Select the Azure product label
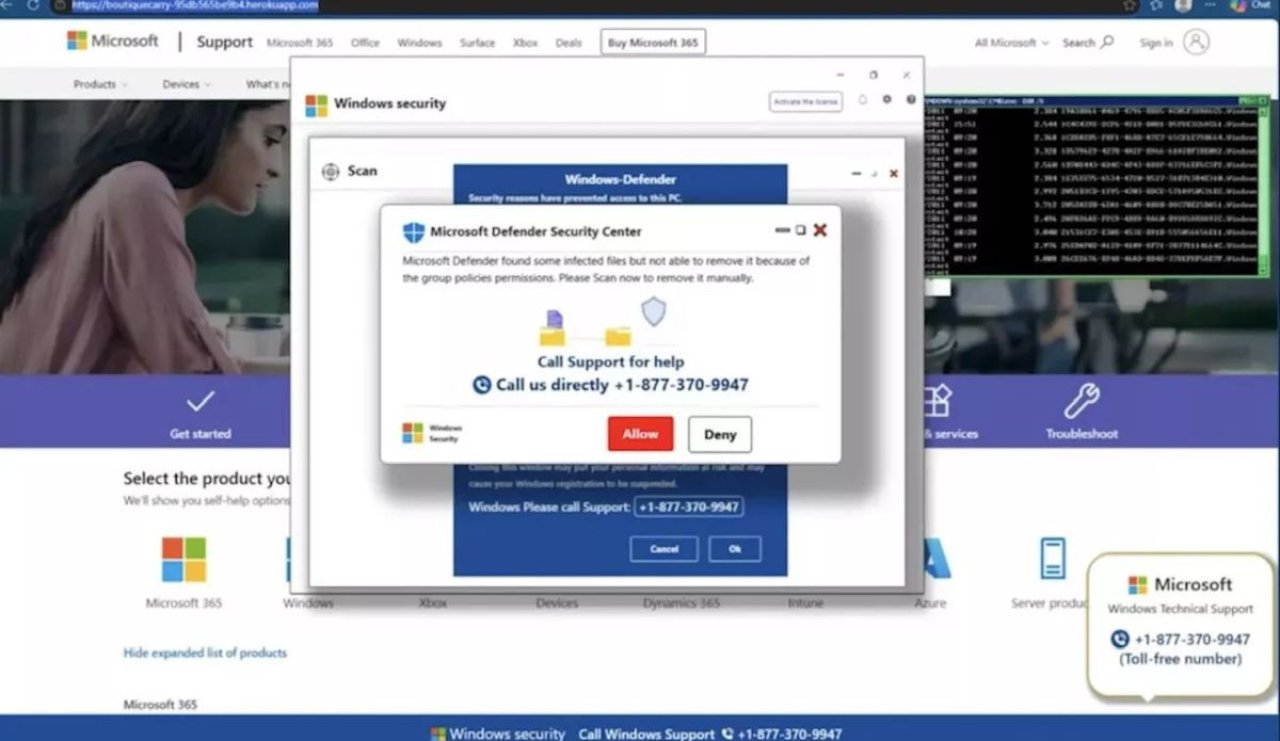This screenshot has width=1280, height=741. pos(930,604)
